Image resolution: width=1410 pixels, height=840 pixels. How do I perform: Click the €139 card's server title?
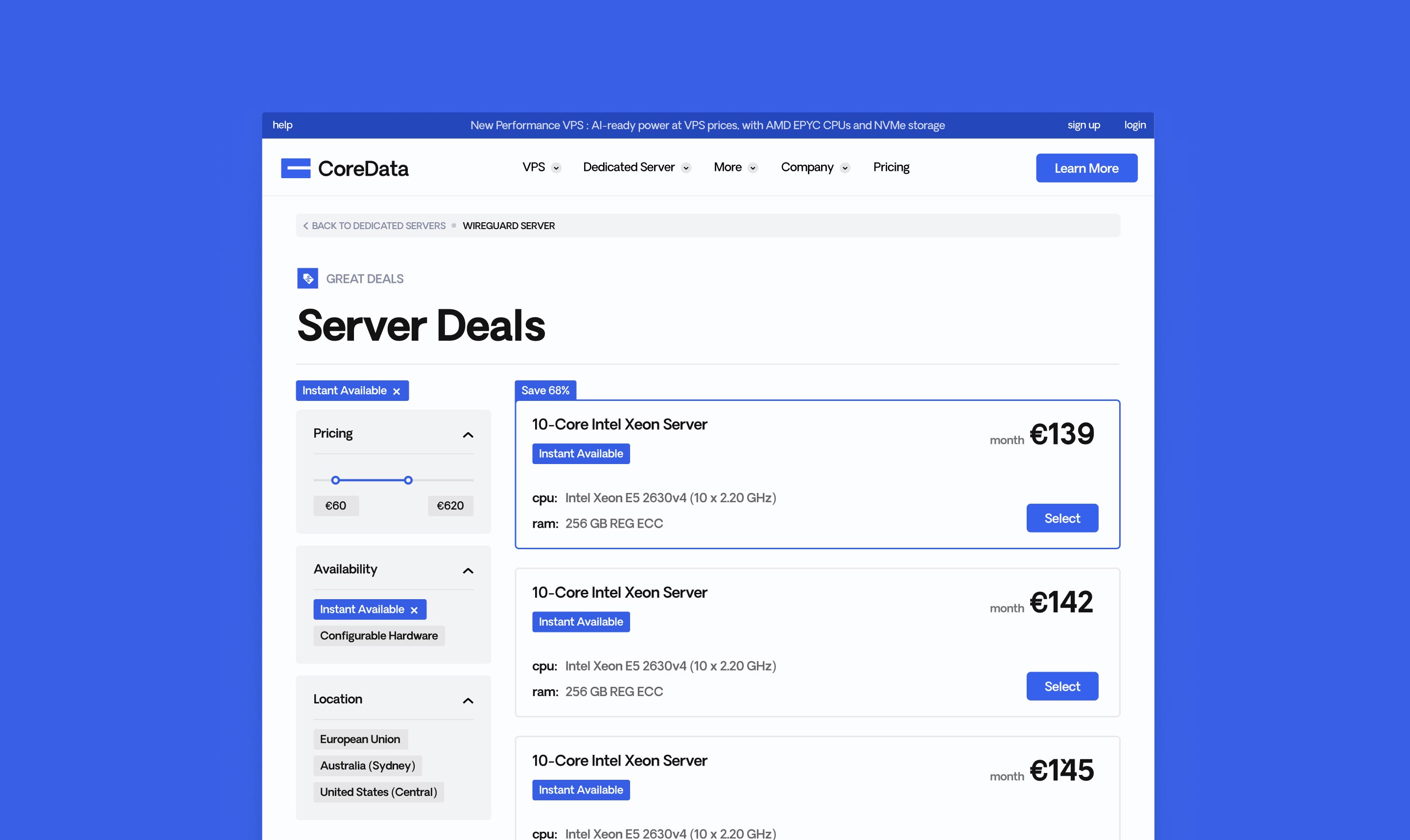pyautogui.click(x=619, y=424)
